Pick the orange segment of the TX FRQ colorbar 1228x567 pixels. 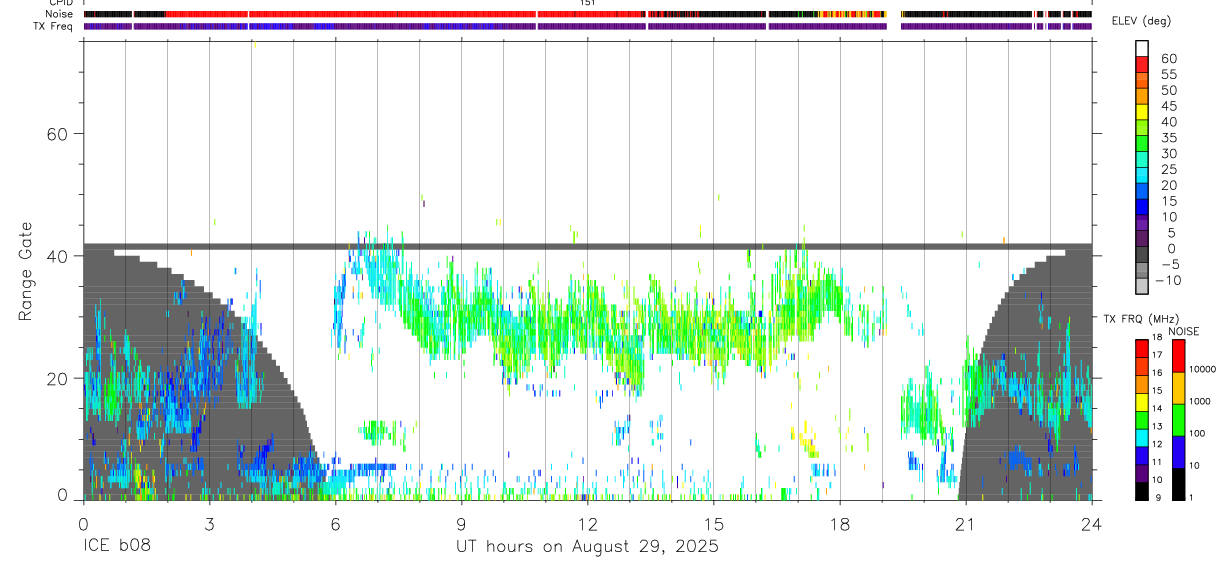pyautogui.click(x=1142, y=384)
